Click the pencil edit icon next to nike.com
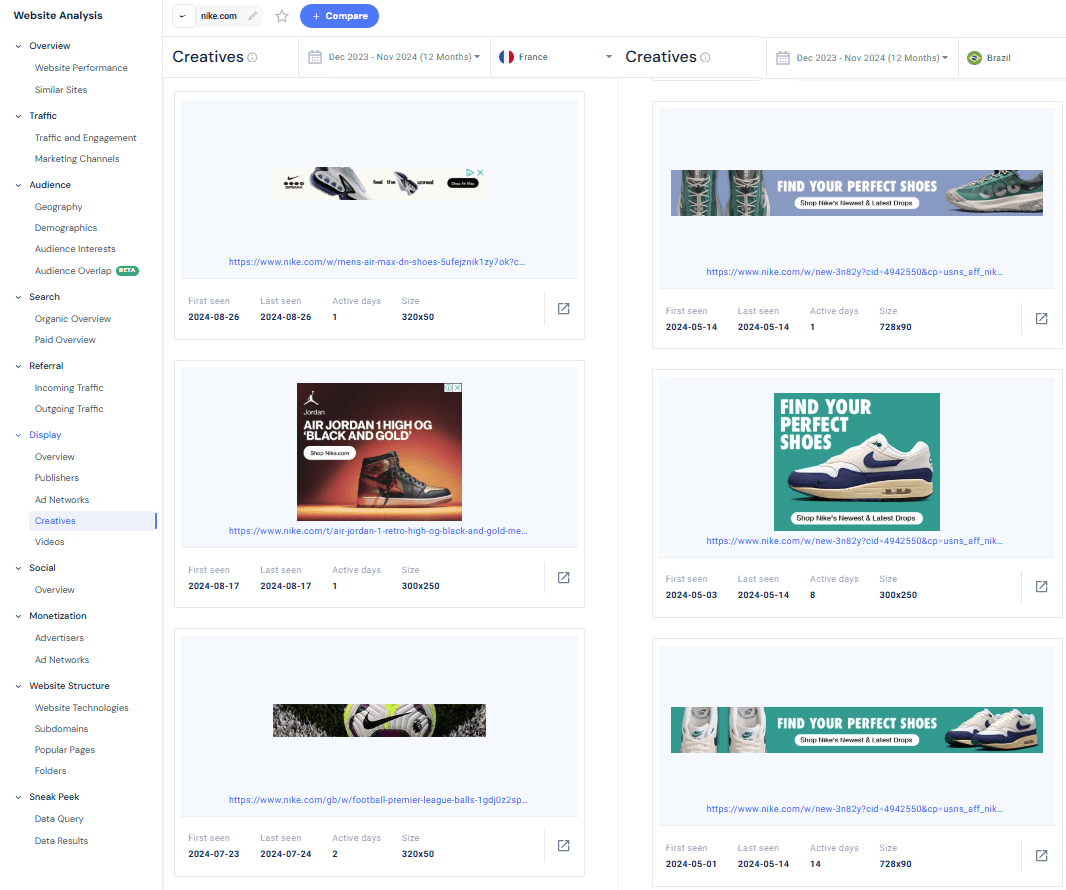This screenshot has height=890, width=1066. click(x=253, y=16)
